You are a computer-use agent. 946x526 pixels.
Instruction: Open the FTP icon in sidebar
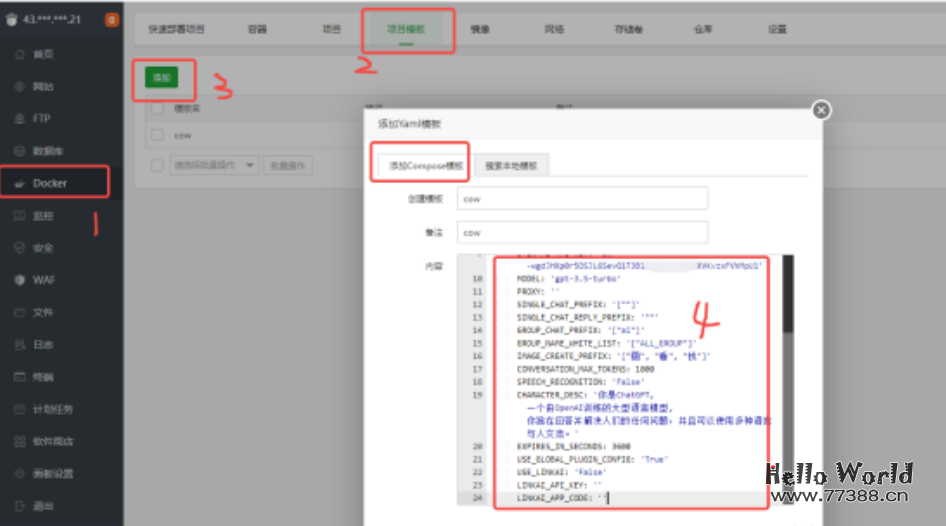point(19,118)
